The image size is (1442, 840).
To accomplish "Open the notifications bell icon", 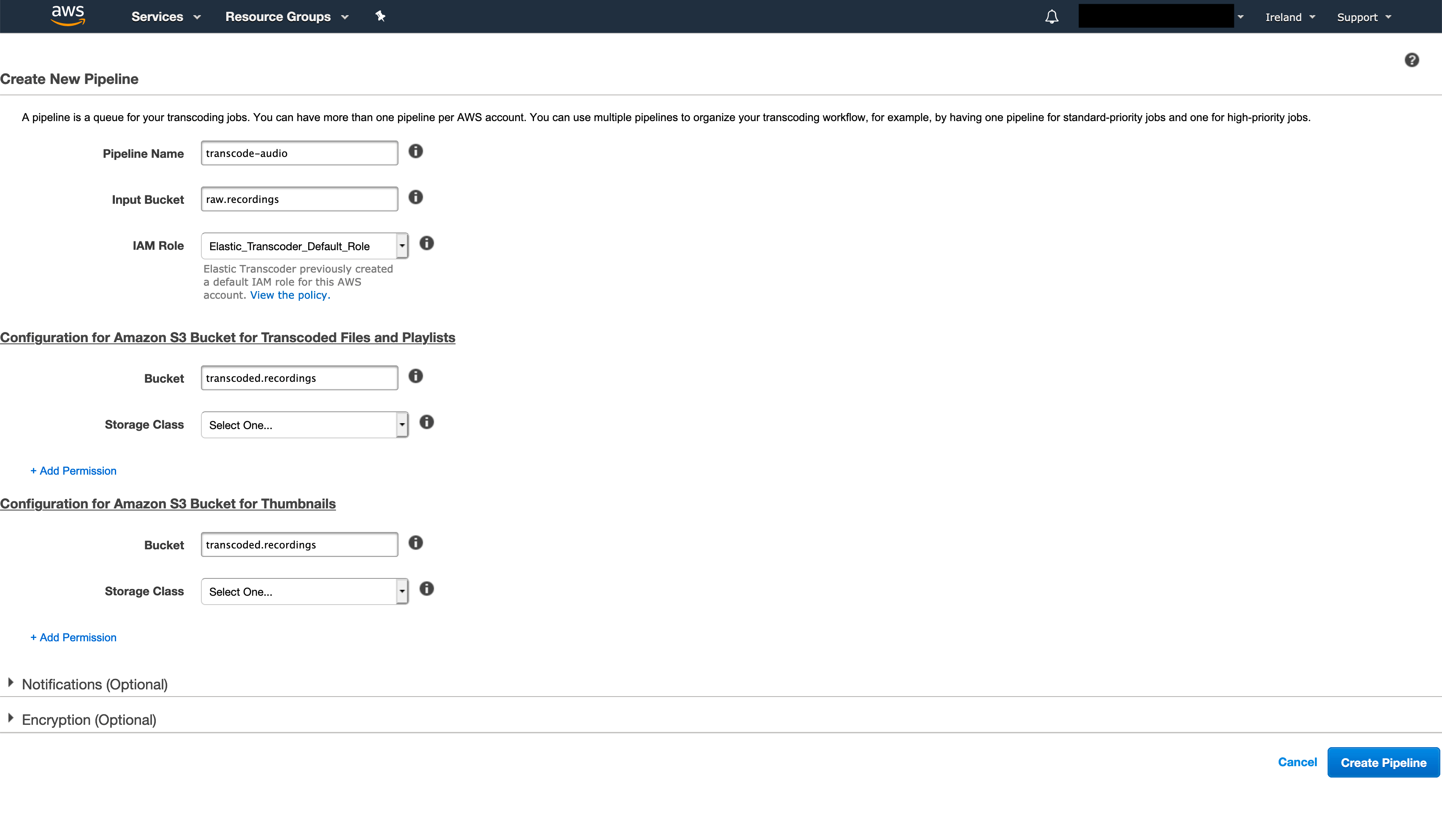I will [x=1051, y=16].
